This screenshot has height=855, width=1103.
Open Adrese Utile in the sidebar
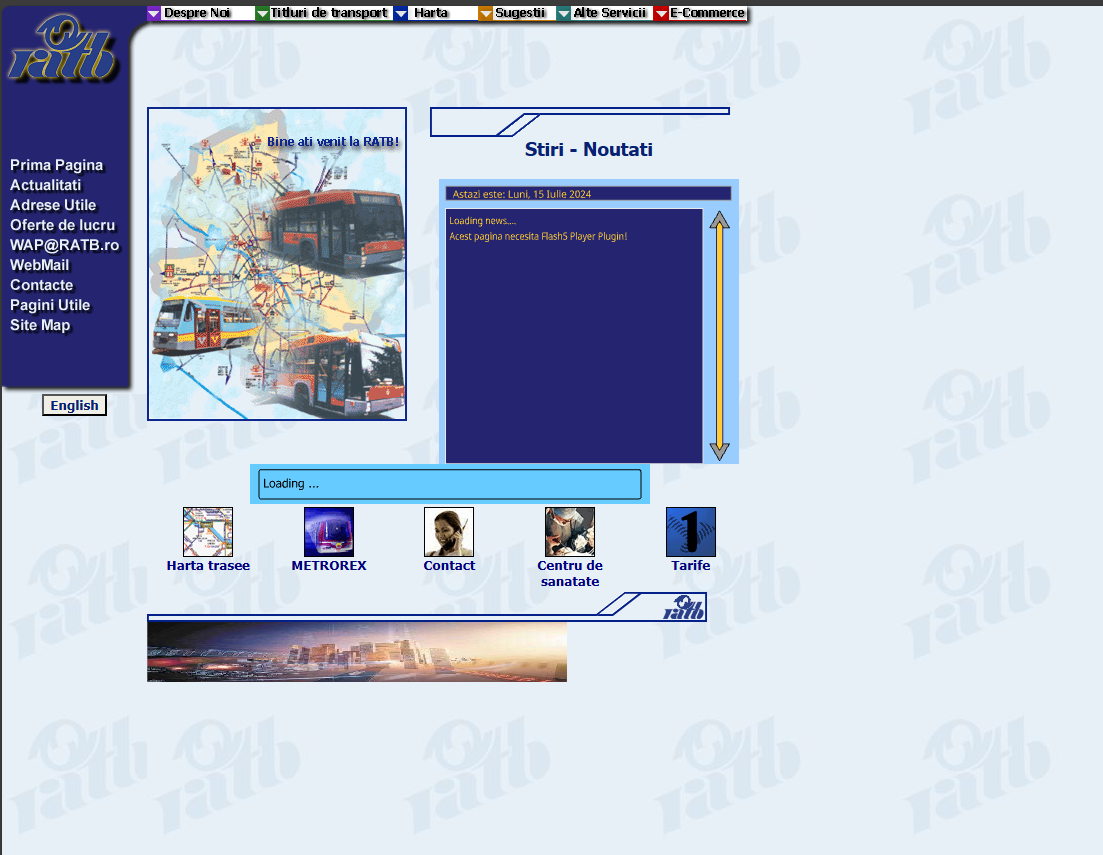coord(53,205)
